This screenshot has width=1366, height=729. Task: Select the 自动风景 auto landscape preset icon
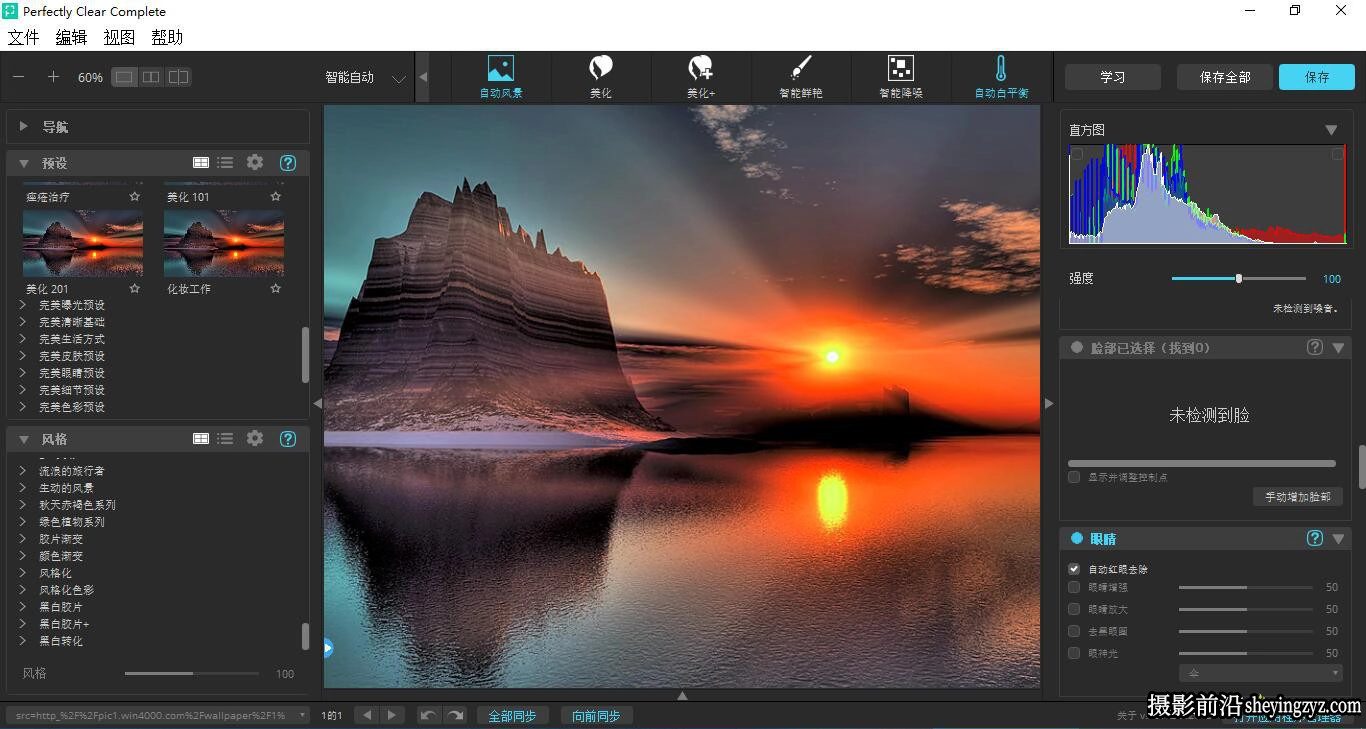[x=501, y=68]
